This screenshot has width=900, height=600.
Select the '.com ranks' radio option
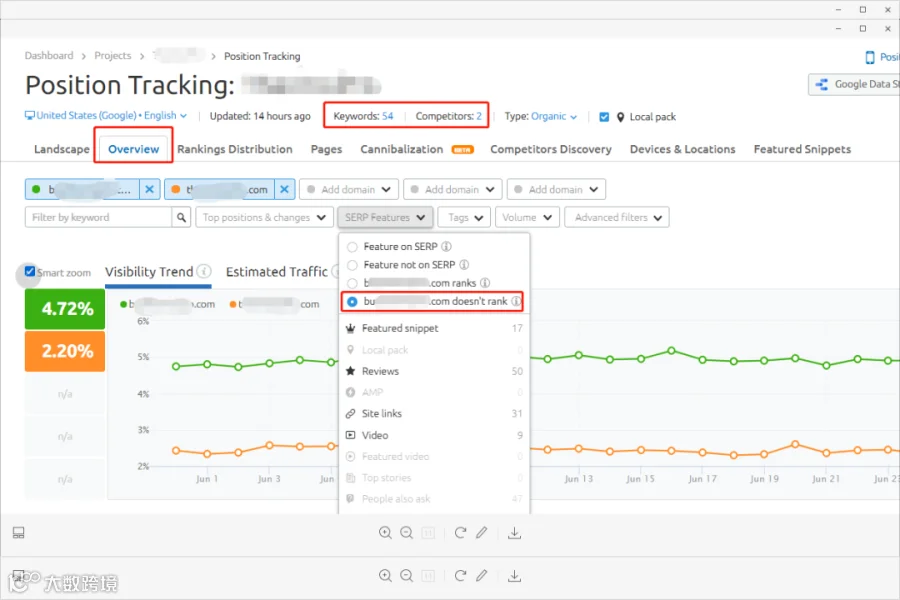coord(352,283)
